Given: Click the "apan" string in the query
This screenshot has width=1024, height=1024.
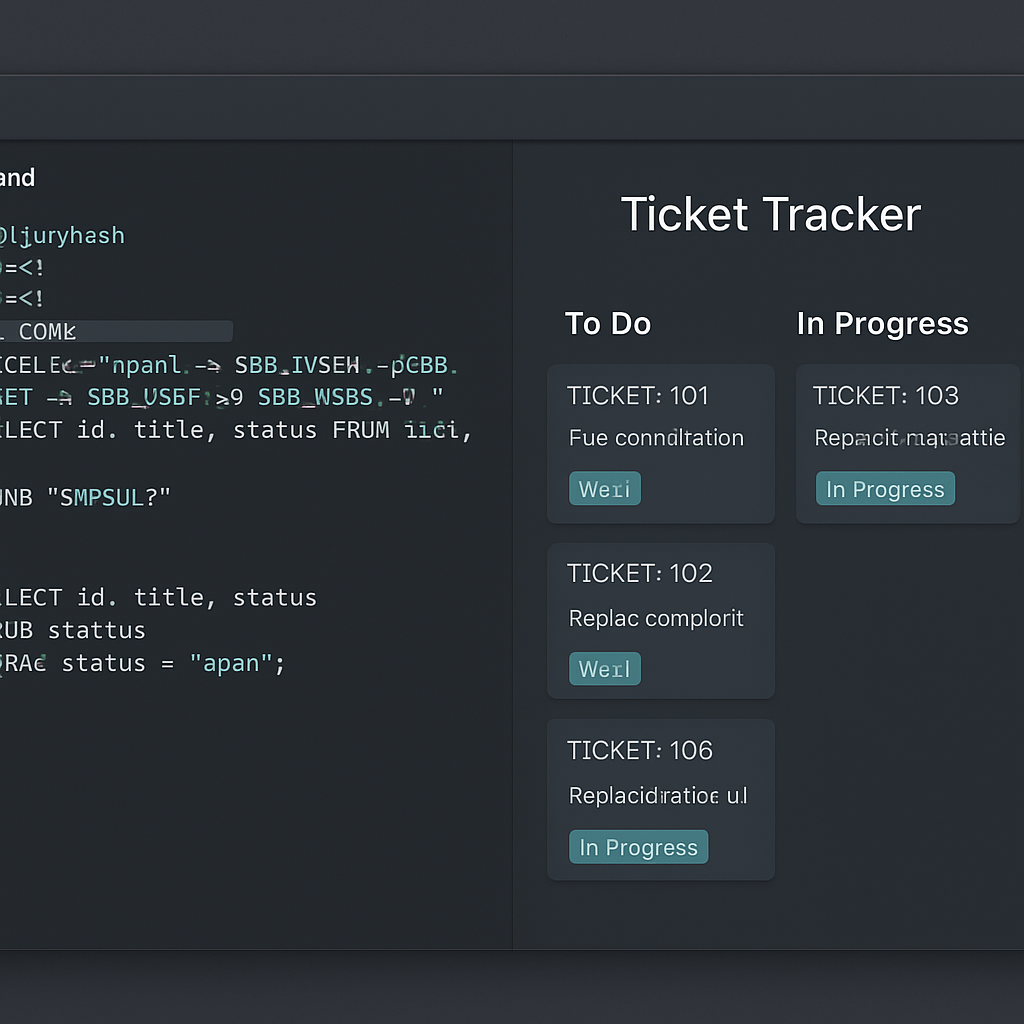Looking at the screenshot, I should tap(231, 664).
